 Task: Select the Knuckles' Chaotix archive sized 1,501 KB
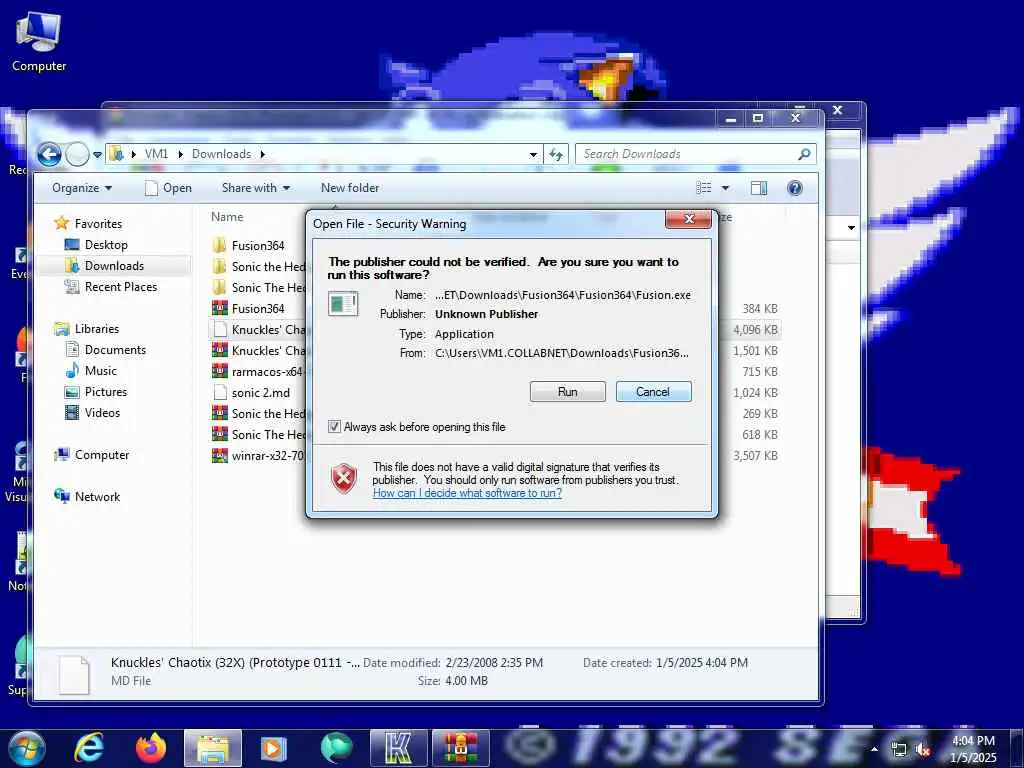click(x=268, y=351)
